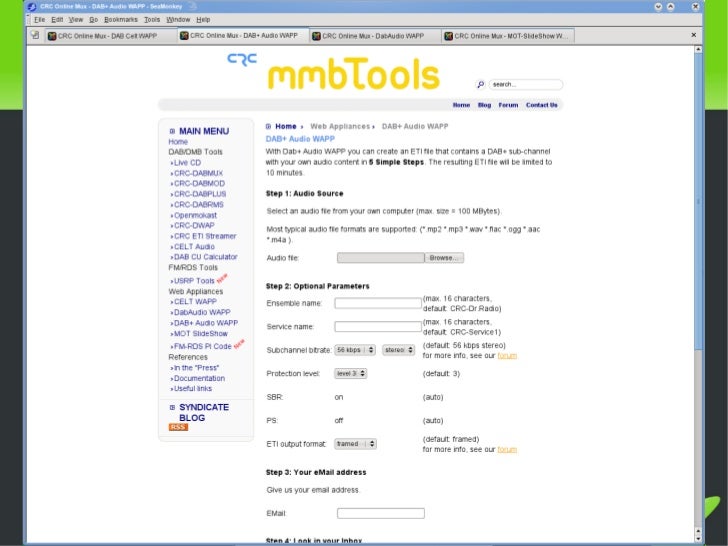Click the search magnifier icon
728x546 pixels.
(481, 84)
